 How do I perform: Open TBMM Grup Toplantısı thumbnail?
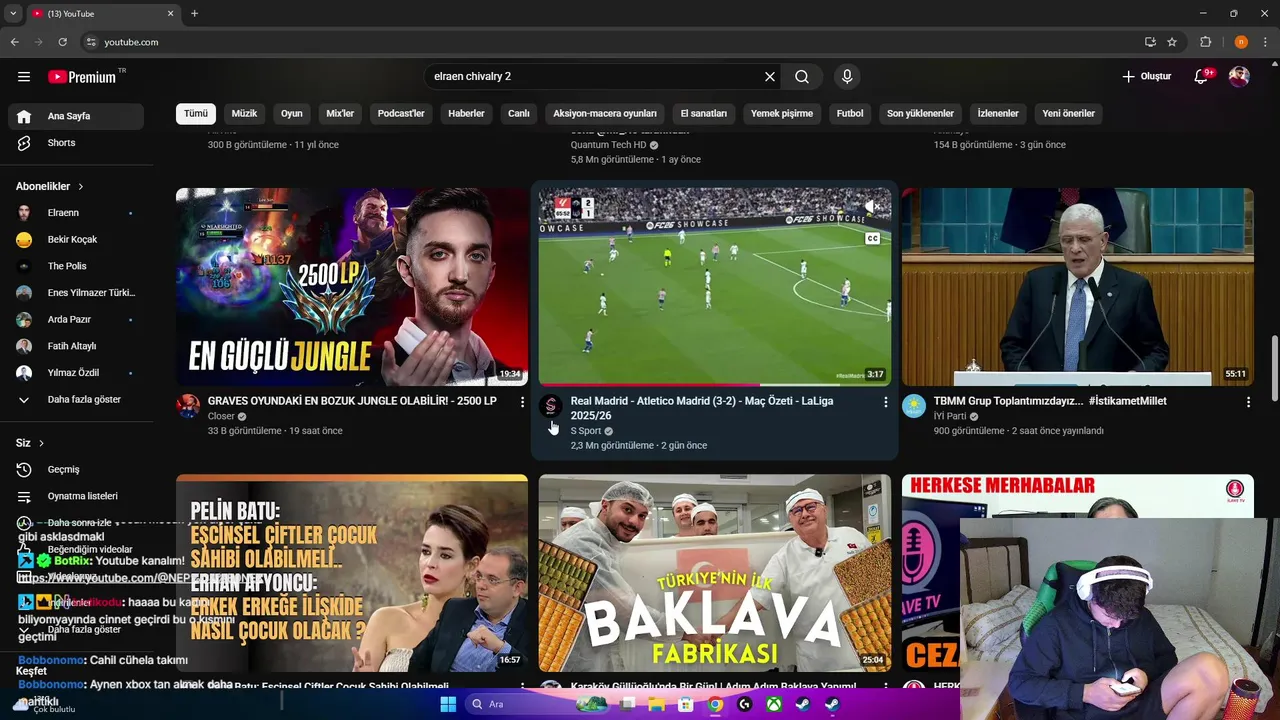coord(1077,287)
